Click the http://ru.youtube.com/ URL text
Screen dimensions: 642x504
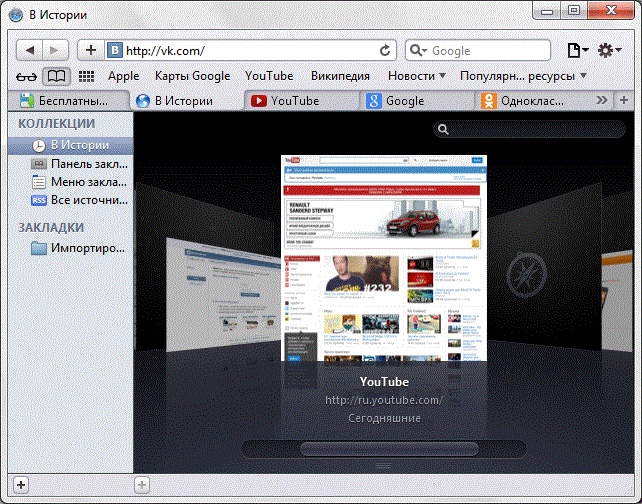(x=384, y=400)
